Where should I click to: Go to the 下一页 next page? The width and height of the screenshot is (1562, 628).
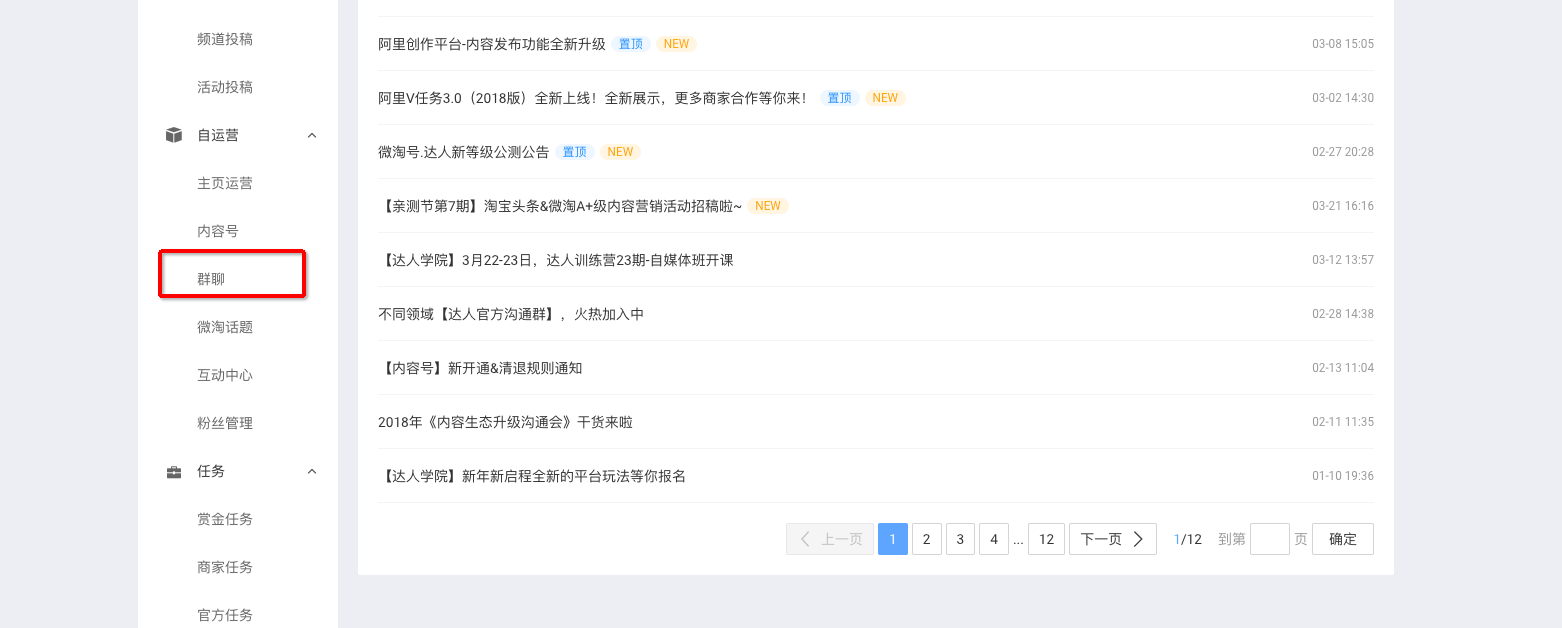1113,539
